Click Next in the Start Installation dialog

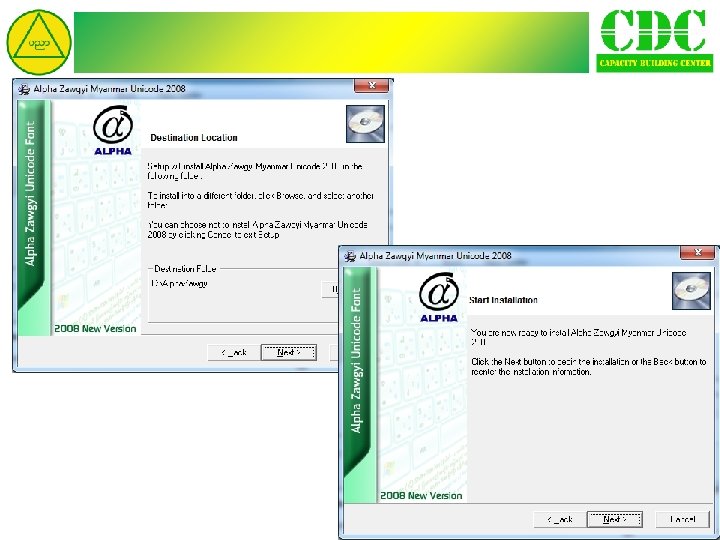click(614, 519)
